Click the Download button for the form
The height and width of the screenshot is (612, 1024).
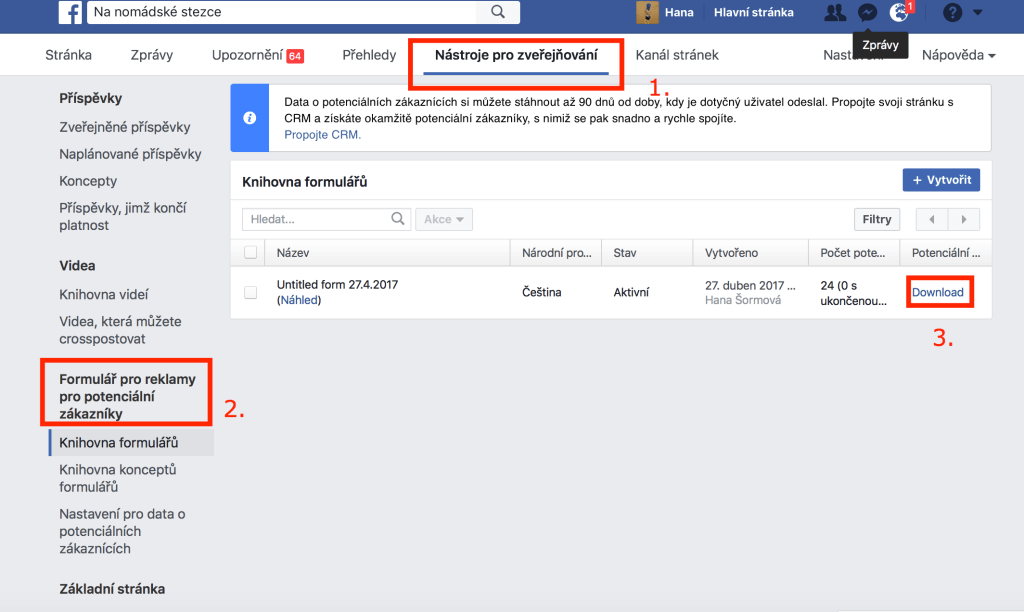pos(939,291)
